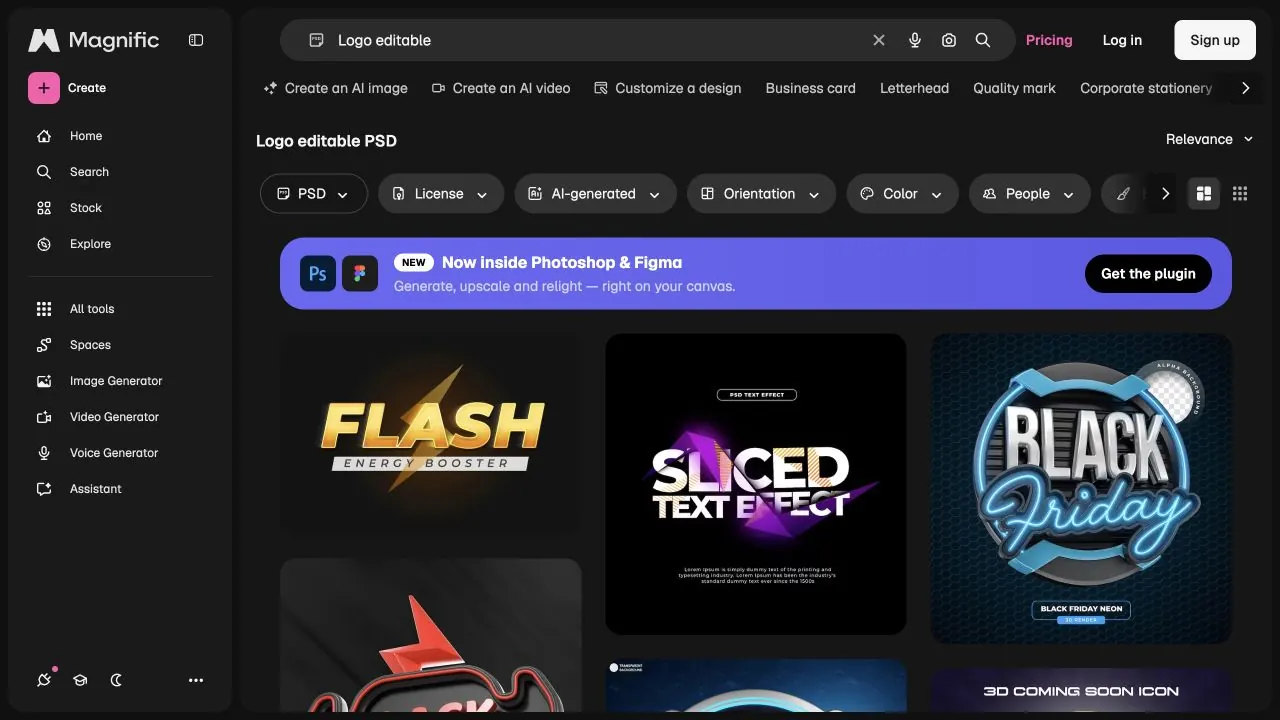1280x720 pixels.
Task: Change the Relevance sort order
Action: point(1210,140)
